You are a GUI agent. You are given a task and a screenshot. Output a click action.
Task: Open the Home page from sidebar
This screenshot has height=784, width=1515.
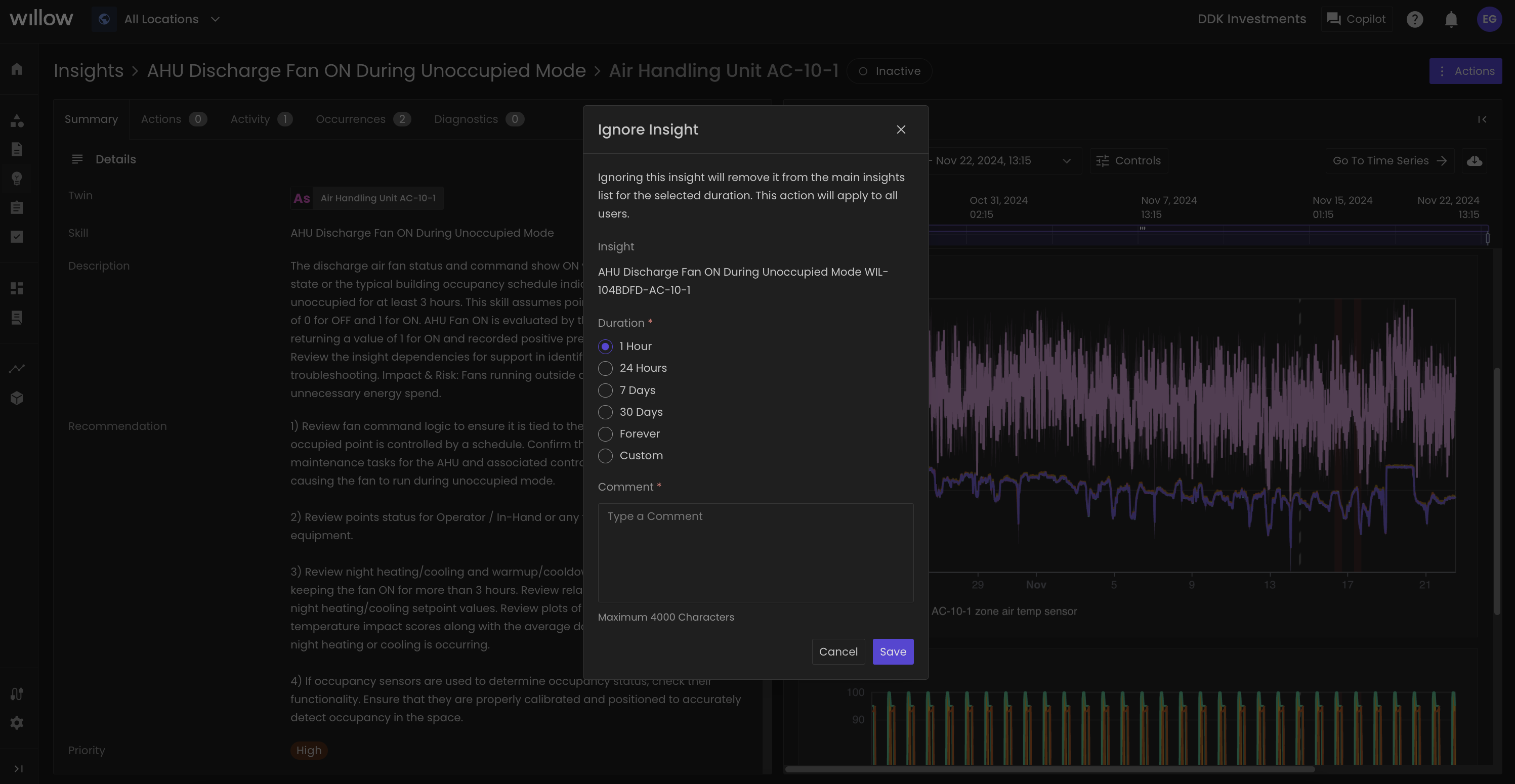coord(18,69)
